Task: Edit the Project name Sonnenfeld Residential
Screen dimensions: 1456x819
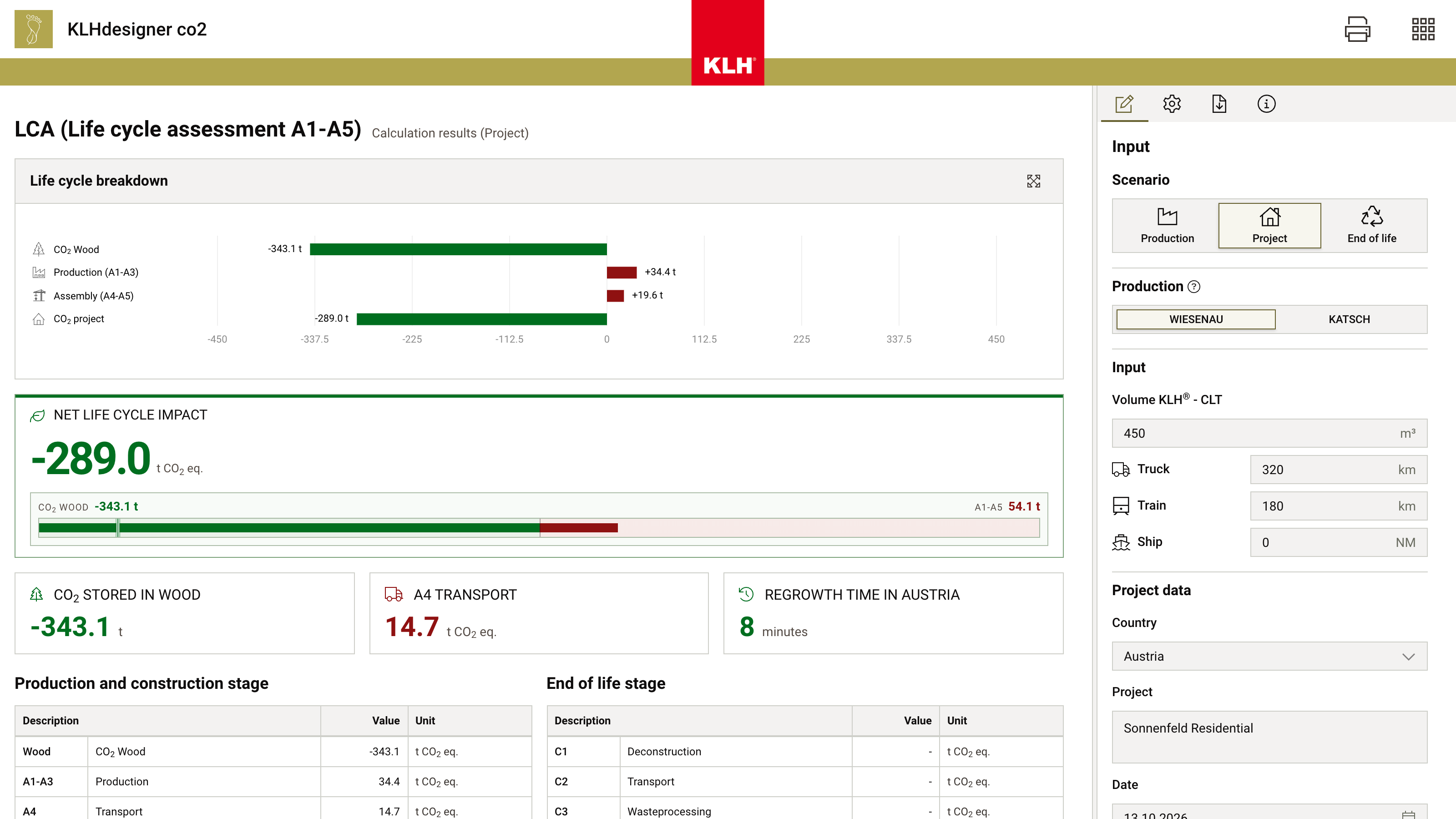Action: coord(1269,737)
